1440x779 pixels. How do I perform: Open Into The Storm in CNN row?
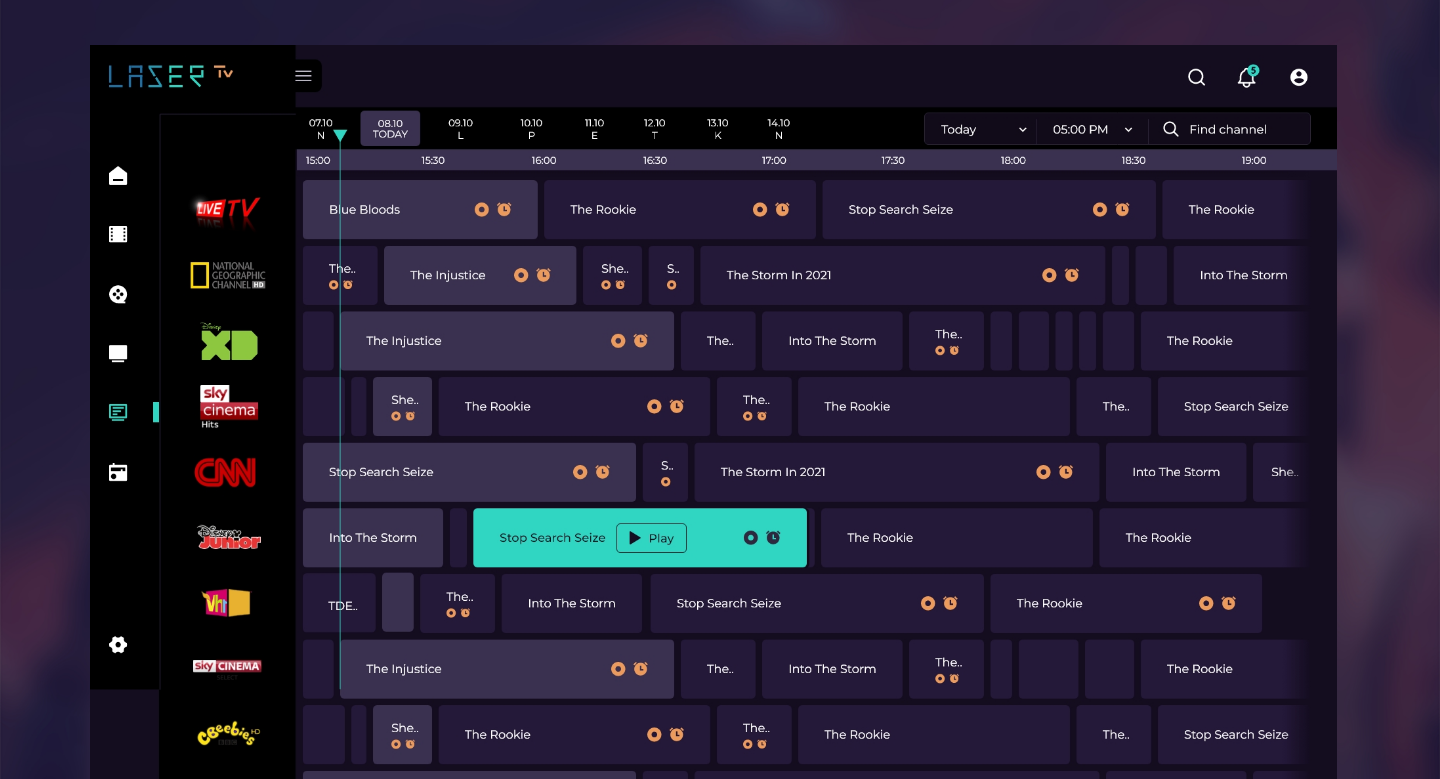[1176, 472]
